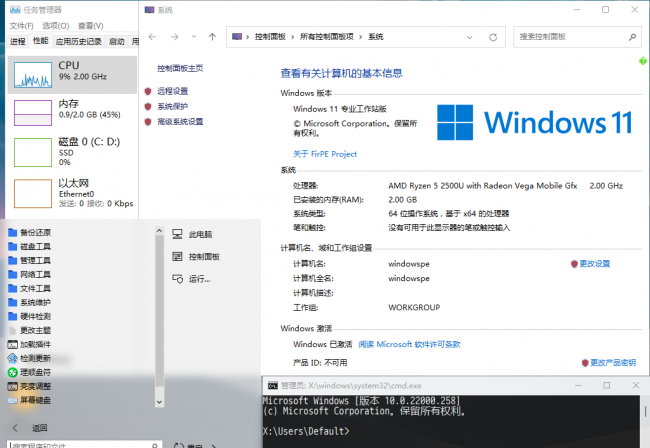Click the 返回 back button in start menu
The image size is (650, 448).
tap(31, 428)
